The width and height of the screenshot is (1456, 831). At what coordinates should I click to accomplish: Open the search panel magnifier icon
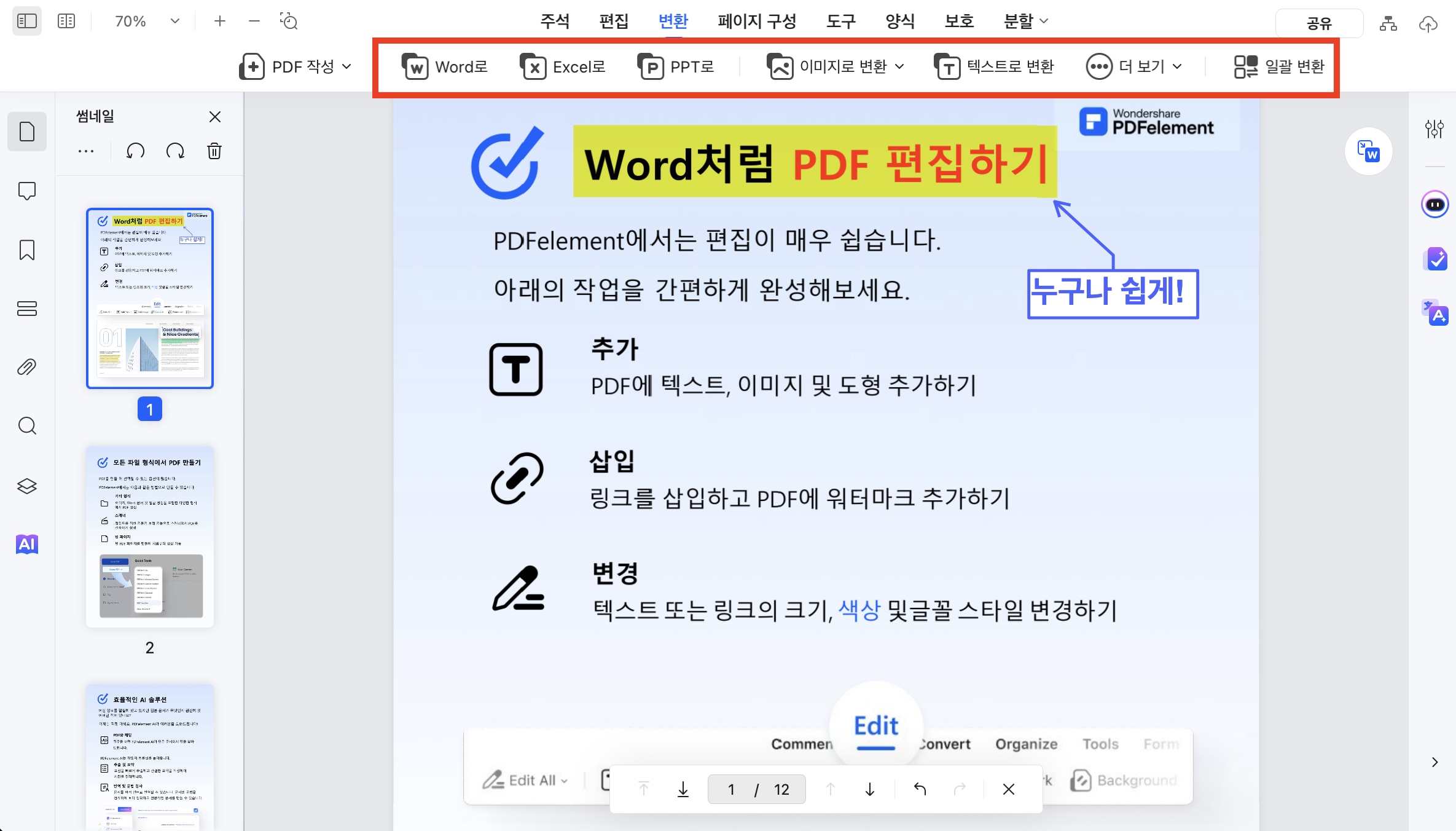(x=27, y=426)
